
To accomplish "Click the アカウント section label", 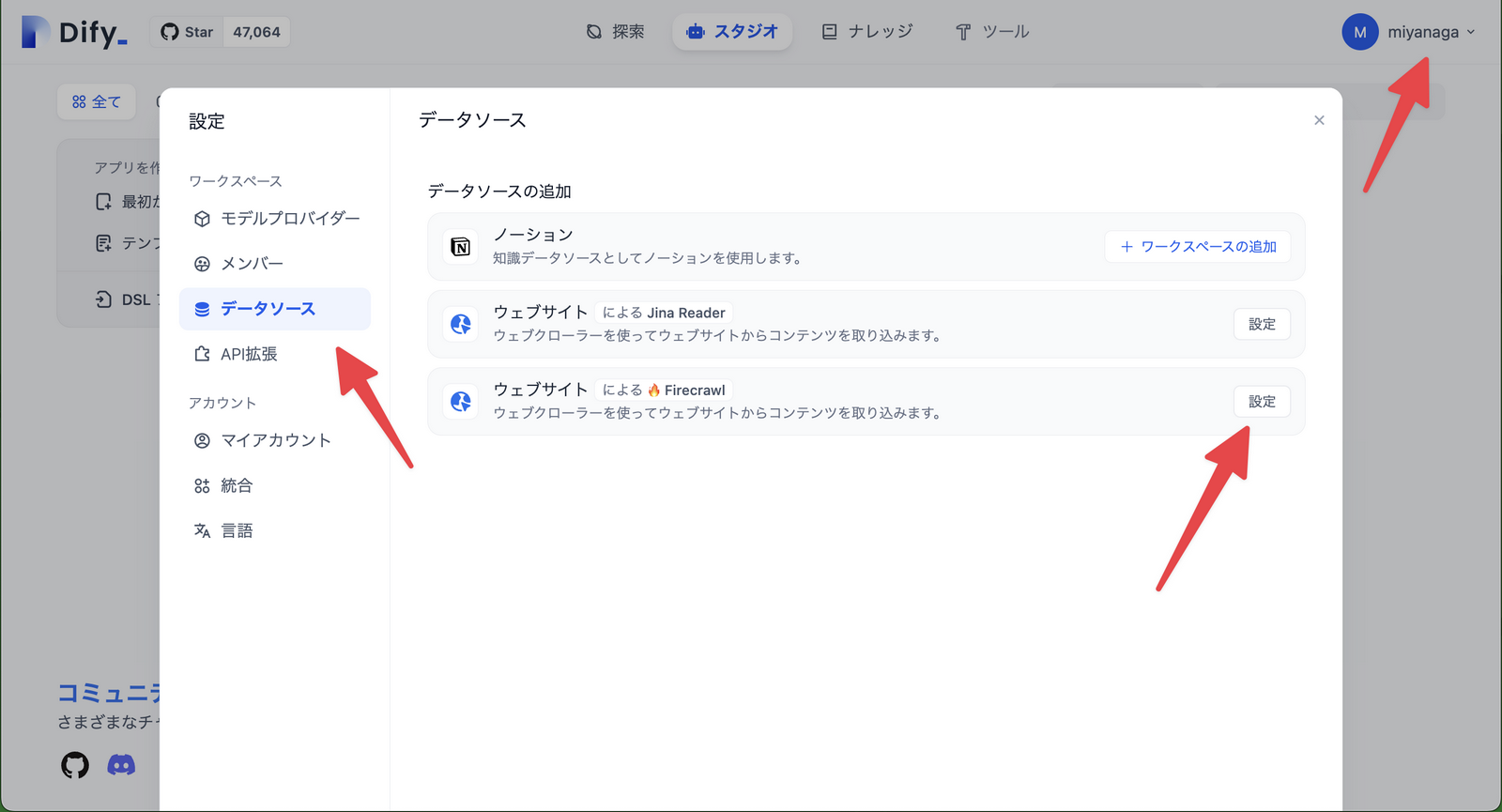I will 222,403.
